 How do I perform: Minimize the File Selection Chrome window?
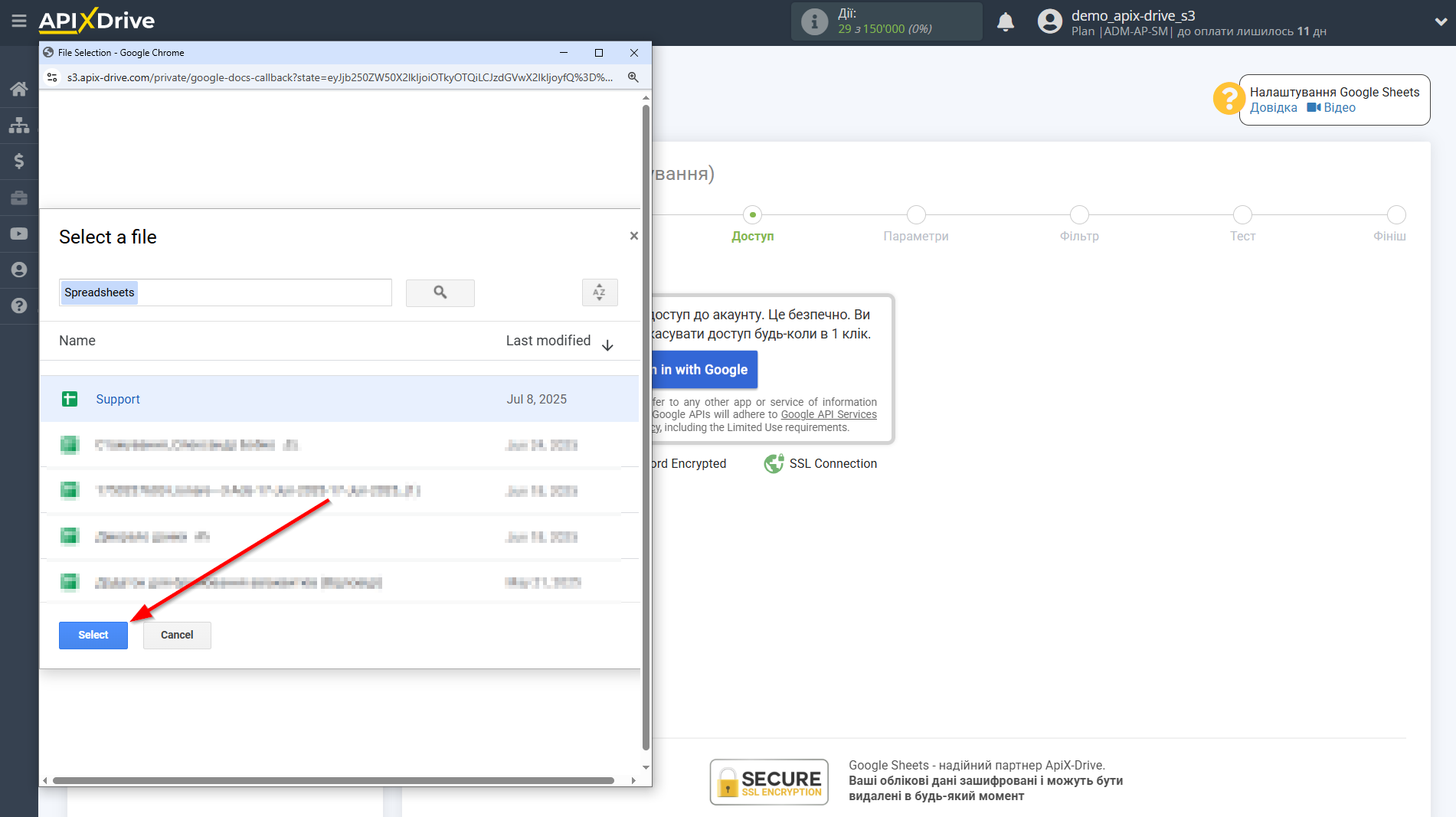tap(564, 53)
